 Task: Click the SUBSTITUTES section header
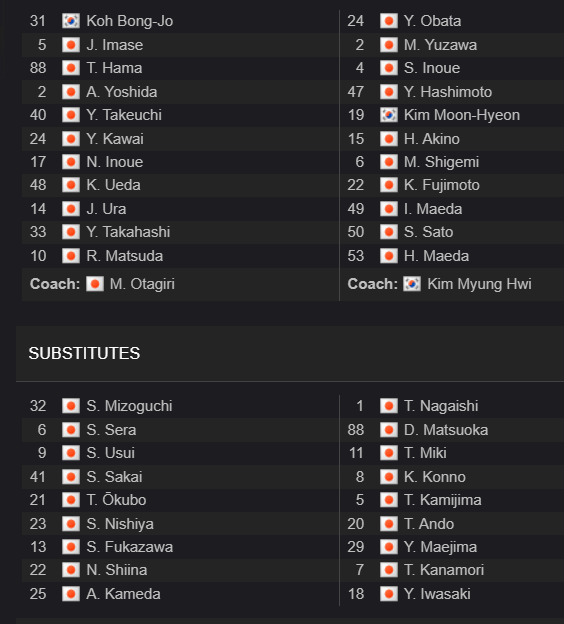click(84, 353)
